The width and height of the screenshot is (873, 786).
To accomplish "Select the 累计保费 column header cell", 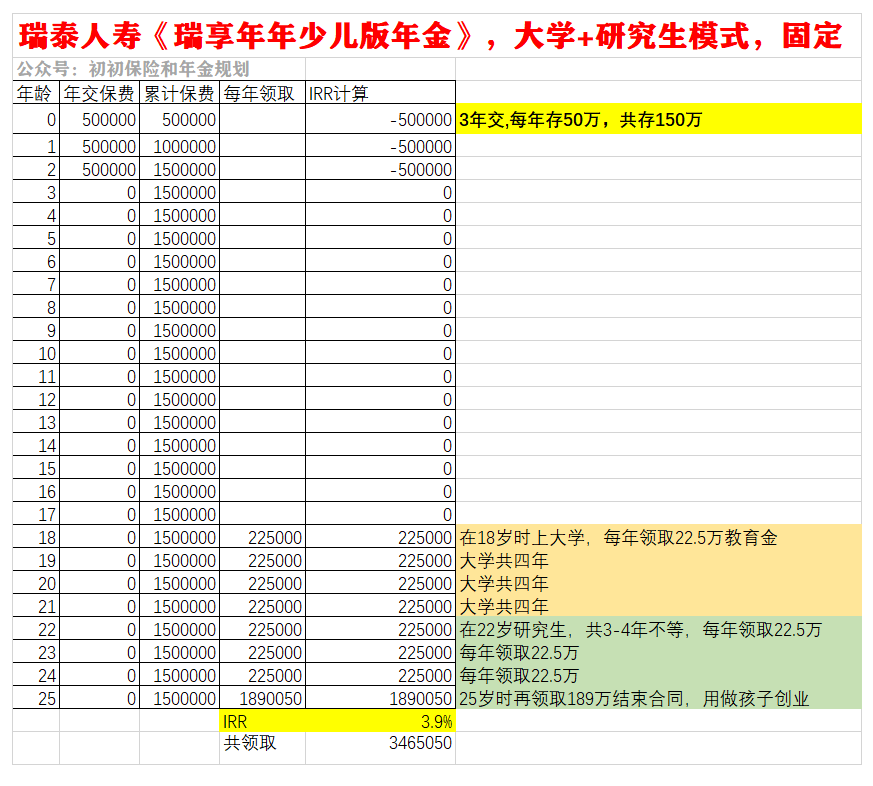I will [179, 92].
